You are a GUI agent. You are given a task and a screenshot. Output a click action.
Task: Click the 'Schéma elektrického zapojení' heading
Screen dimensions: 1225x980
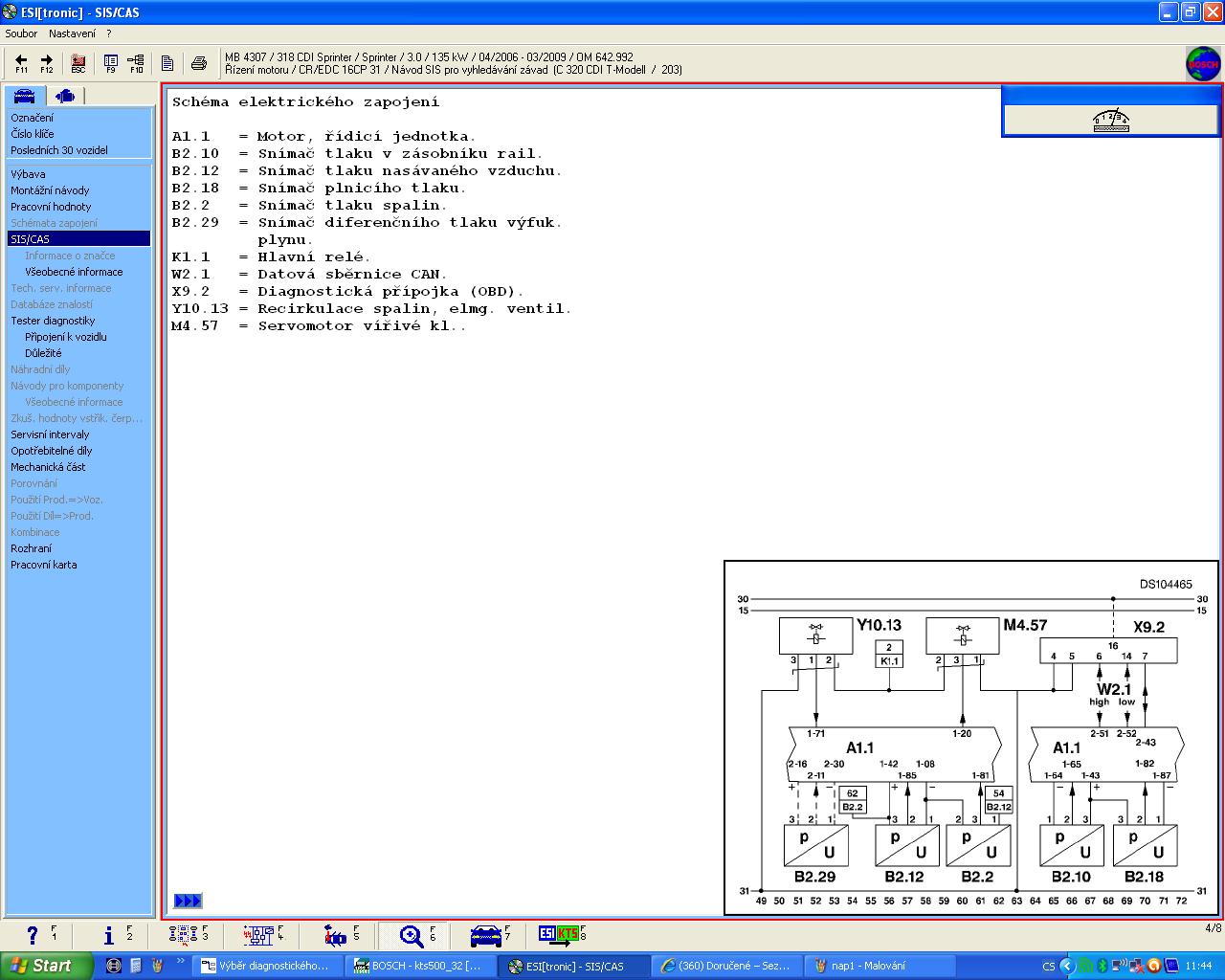(305, 102)
